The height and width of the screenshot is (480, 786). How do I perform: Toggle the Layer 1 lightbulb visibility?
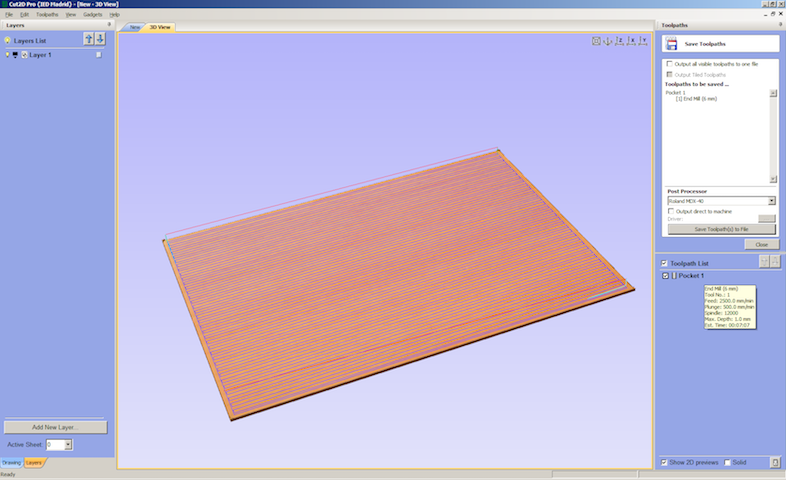8,55
